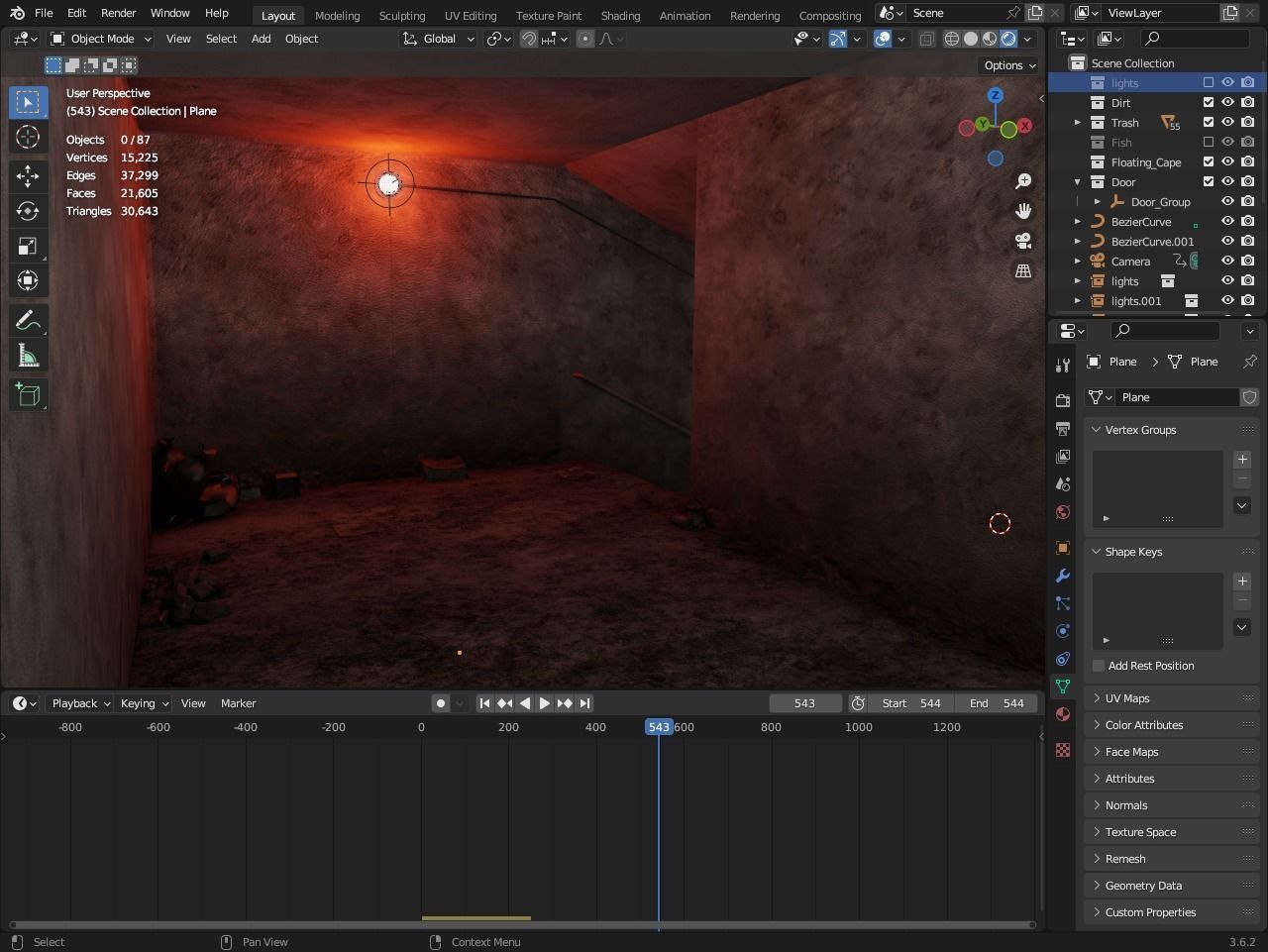Open the timeline Marker menu
Screen dimensions: 1268x952
239,703
